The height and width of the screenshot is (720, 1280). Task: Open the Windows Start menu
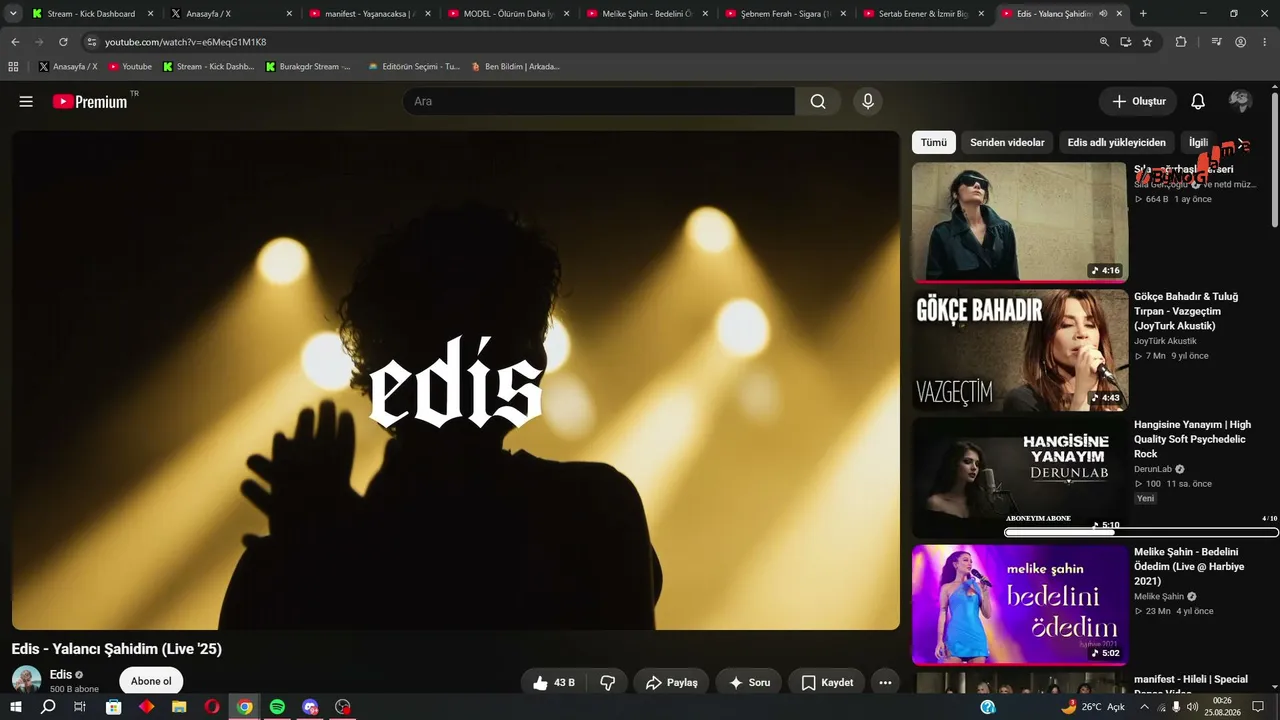(15, 707)
